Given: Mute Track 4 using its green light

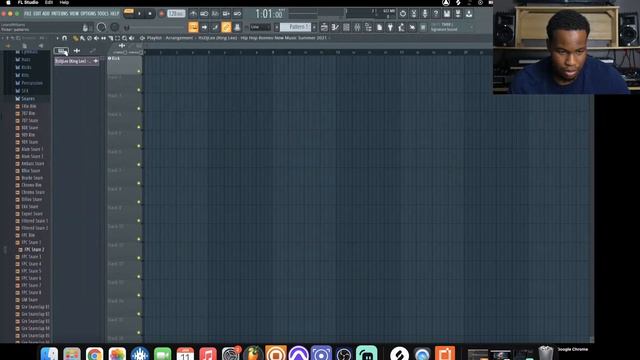Looking at the screenshot, I should coord(139,127).
